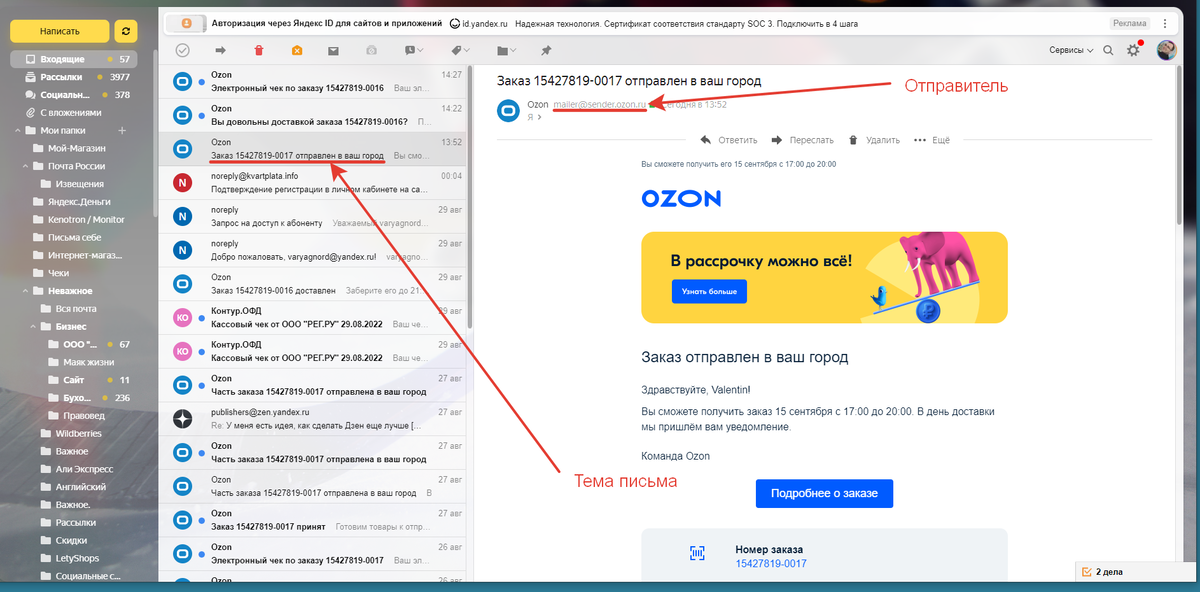This screenshot has height=592, width=1200.
Task: Toggle unread dot on Электронный чек 15427819-0017
Action: [203, 554]
